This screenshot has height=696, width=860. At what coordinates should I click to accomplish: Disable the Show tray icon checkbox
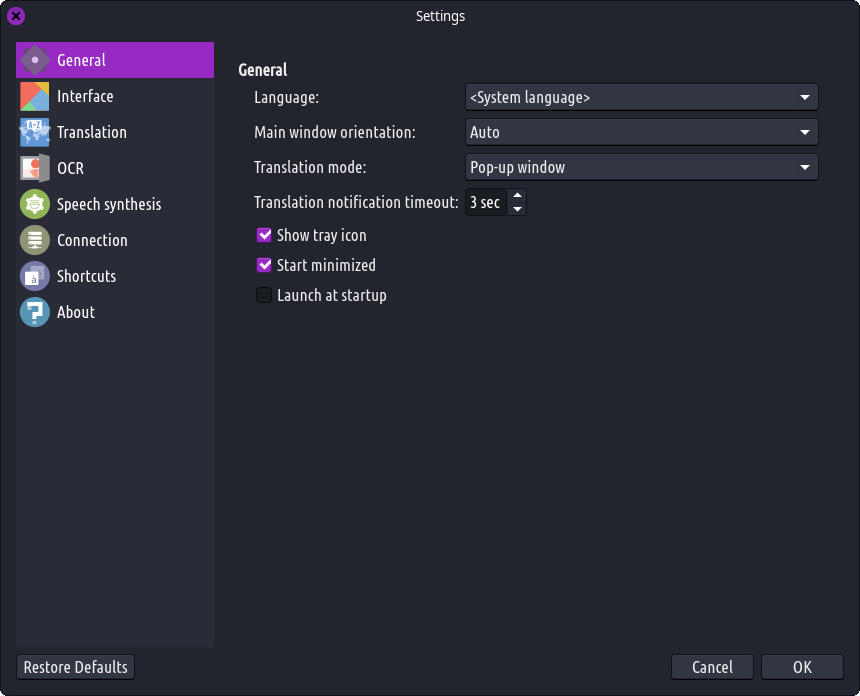[264, 235]
